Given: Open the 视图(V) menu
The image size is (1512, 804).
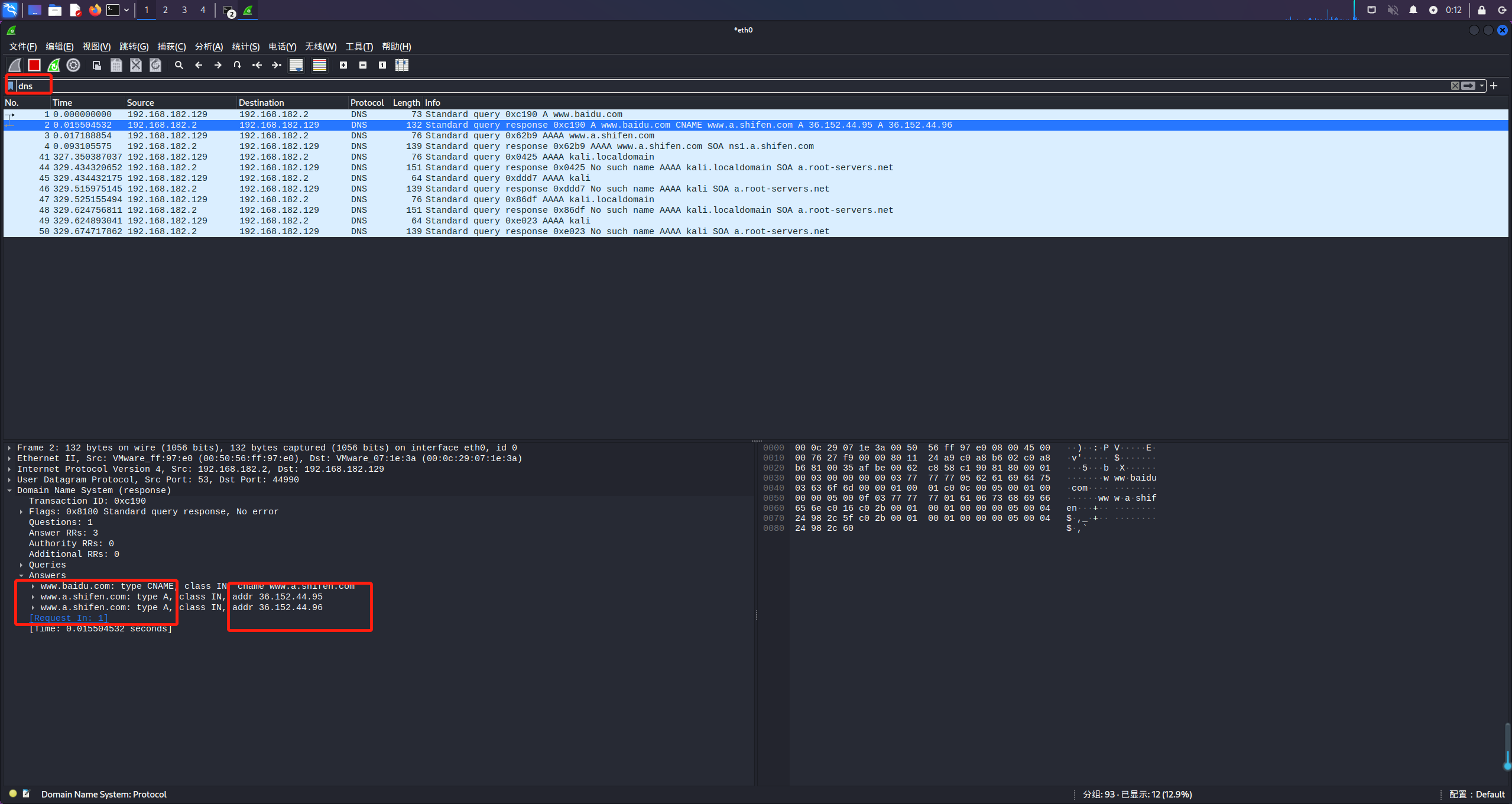Looking at the screenshot, I should [96, 47].
